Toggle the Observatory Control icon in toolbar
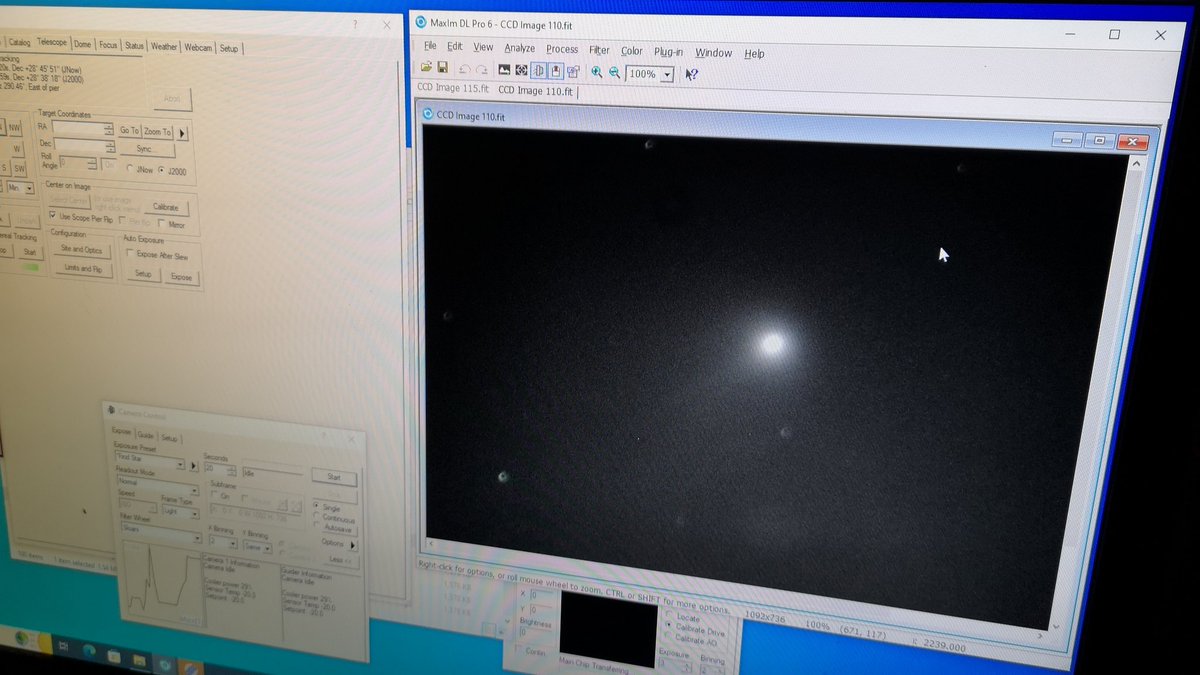 click(538, 71)
